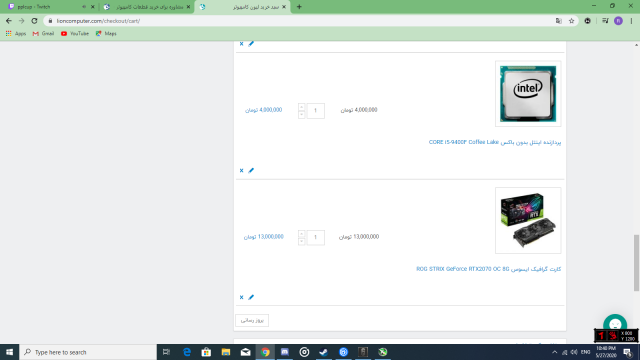Viewport: 640px width, 360px height.
Task: Open the browser extension icon
Action: 587,21
